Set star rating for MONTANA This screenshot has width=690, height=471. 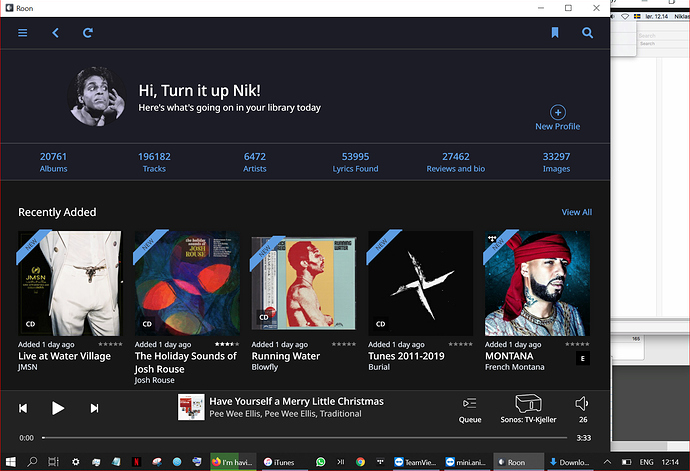(x=577, y=344)
